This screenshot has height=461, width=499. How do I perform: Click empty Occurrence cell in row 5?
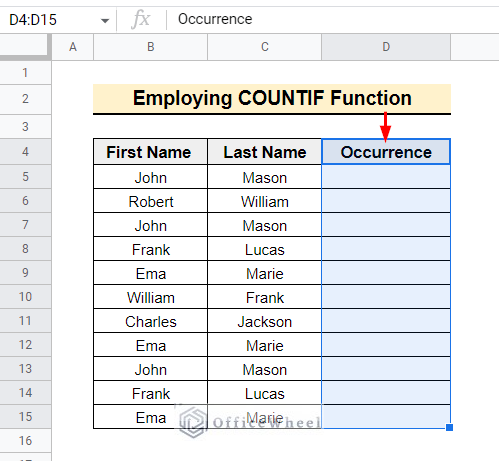(x=386, y=177)
